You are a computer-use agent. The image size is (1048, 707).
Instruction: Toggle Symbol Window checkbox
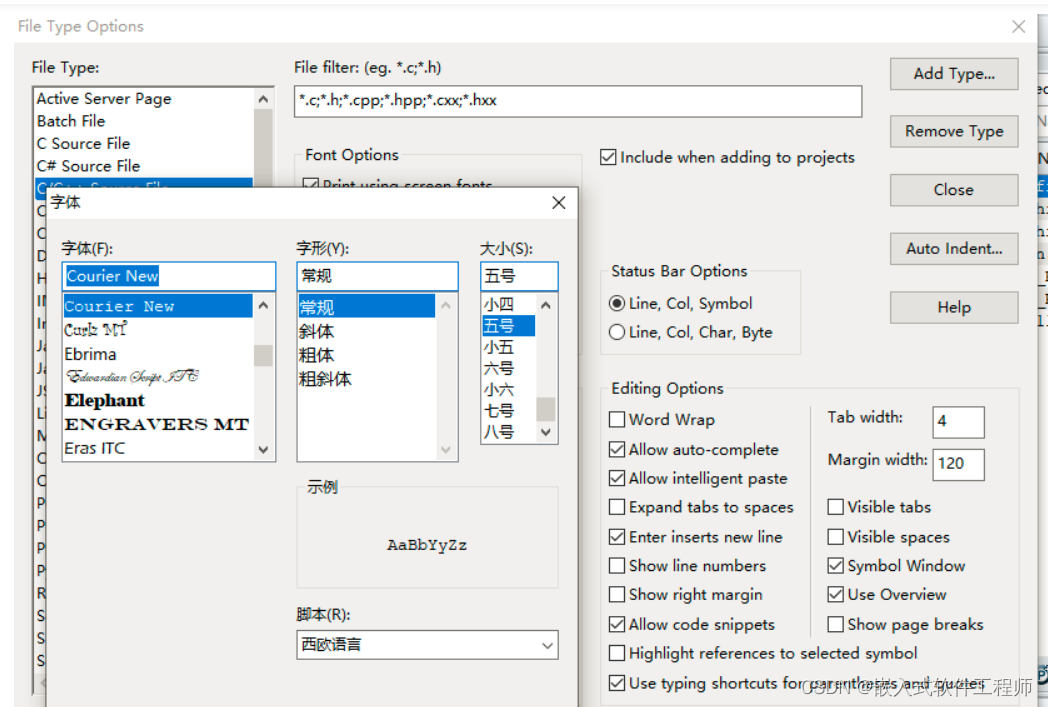click(x=896, y=566)
